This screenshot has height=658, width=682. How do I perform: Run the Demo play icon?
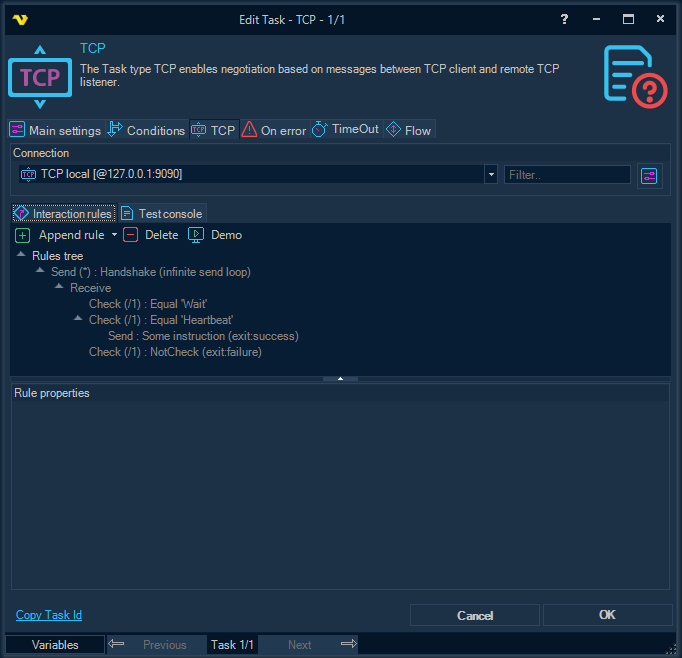(x=196, y=235)
